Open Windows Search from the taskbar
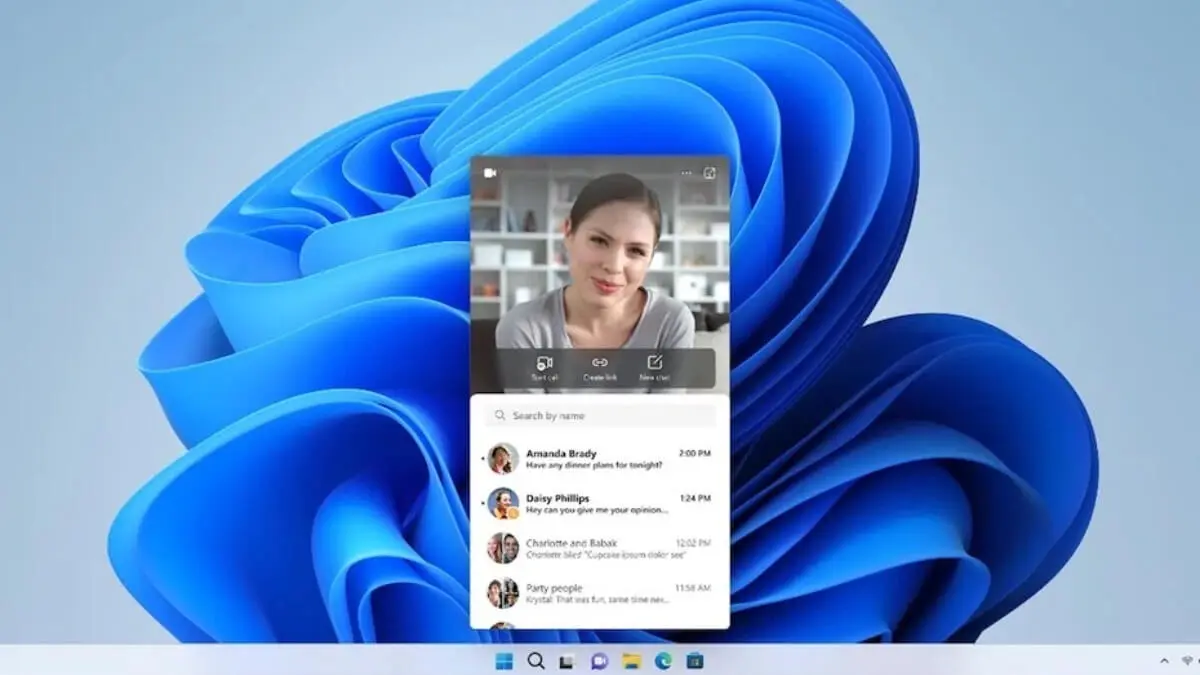This screenshot has width=1200, height=675. click(x=534, y=661)
